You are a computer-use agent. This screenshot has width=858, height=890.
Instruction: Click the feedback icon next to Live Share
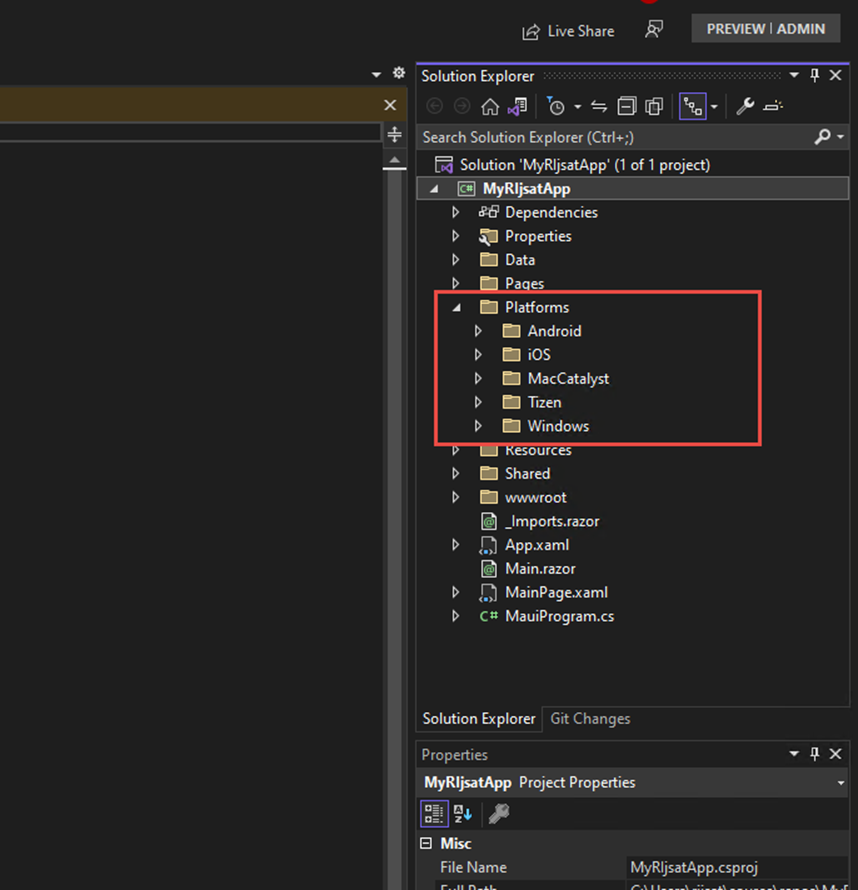point(654,30)
